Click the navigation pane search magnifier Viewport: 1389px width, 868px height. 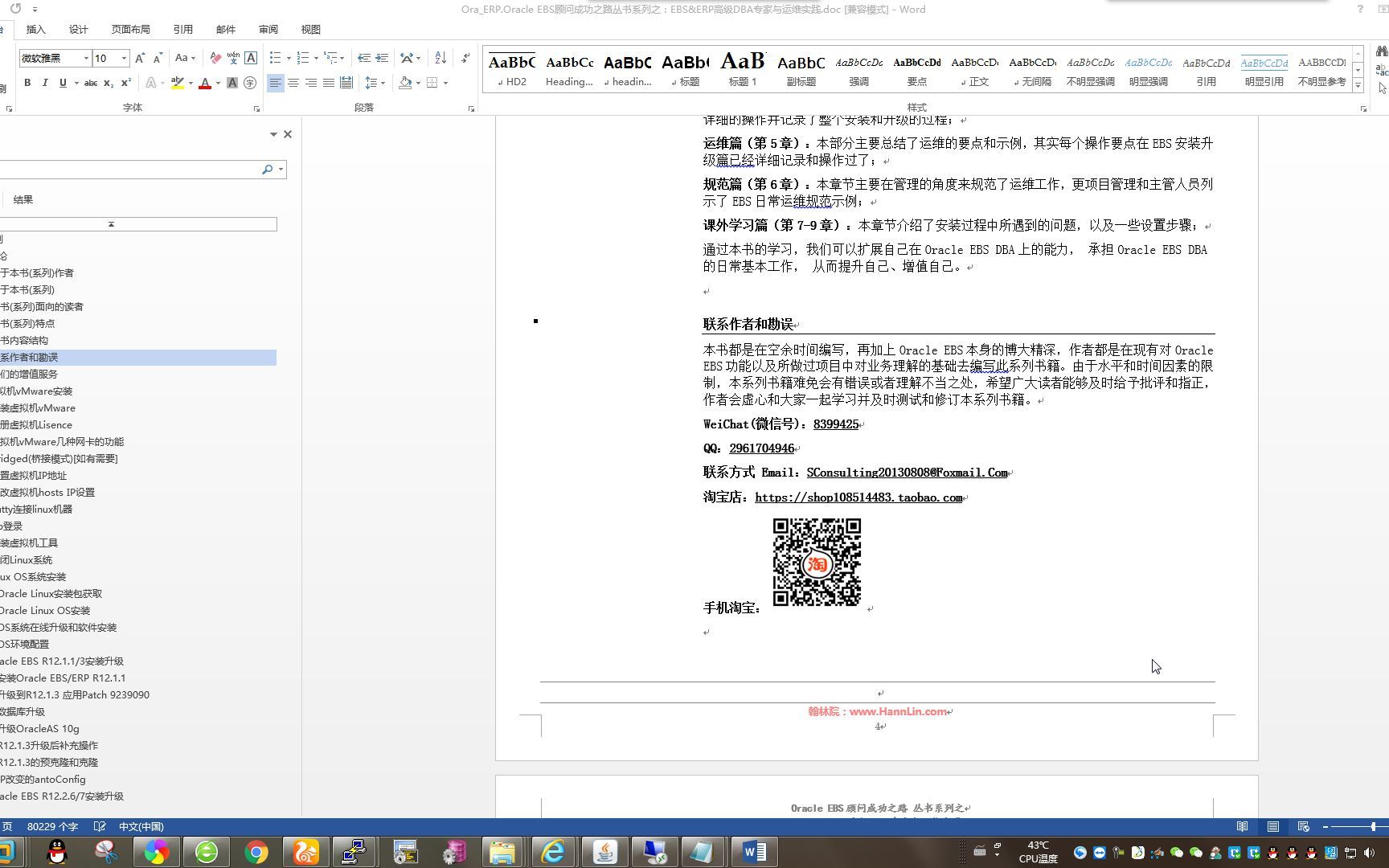coord(267,170)
